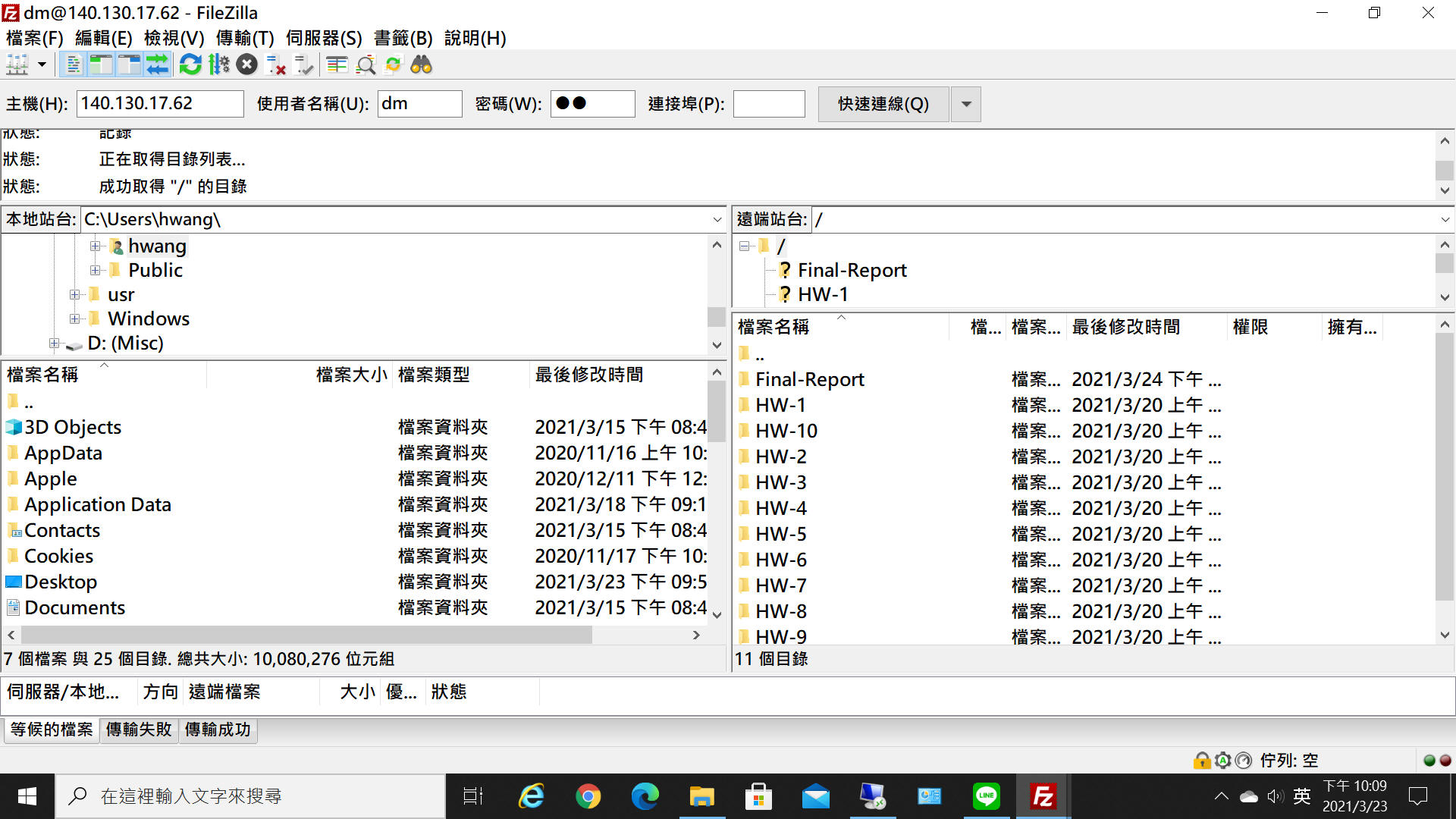The height and width of the screenshot is (819, 1456).
Task: Click the Documents folder icon
Action: click(x=14, y=607)
